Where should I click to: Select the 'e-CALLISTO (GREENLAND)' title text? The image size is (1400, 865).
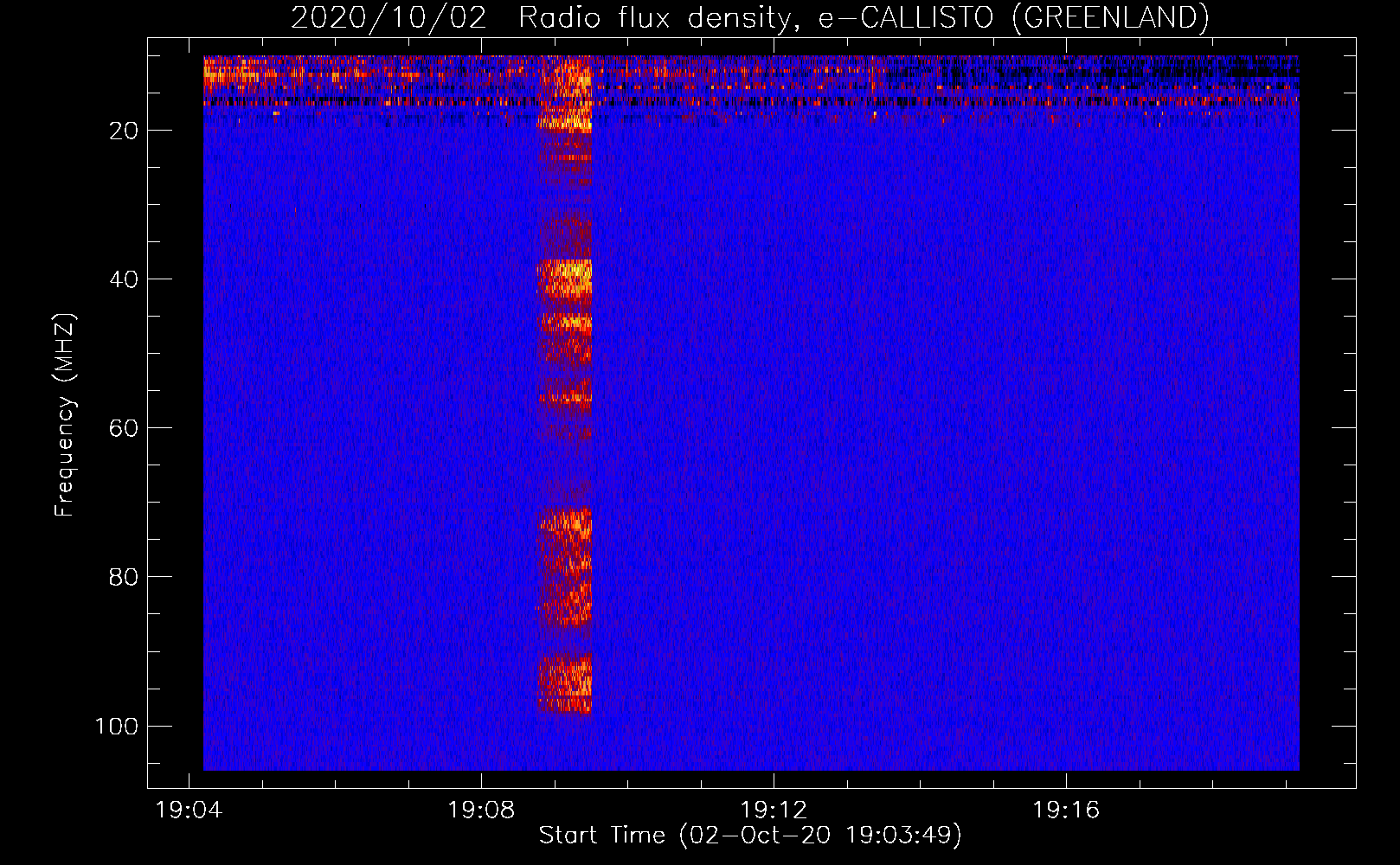click(x=1013, y=17)
